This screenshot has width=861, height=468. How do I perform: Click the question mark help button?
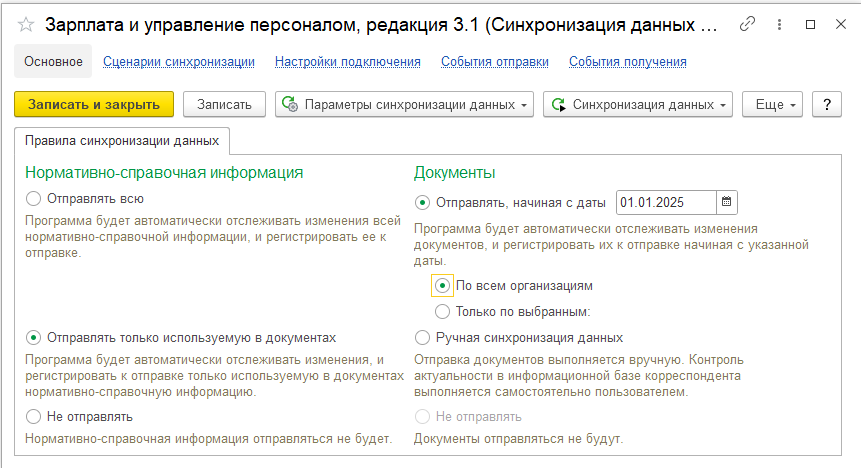(x=827, y=104)
